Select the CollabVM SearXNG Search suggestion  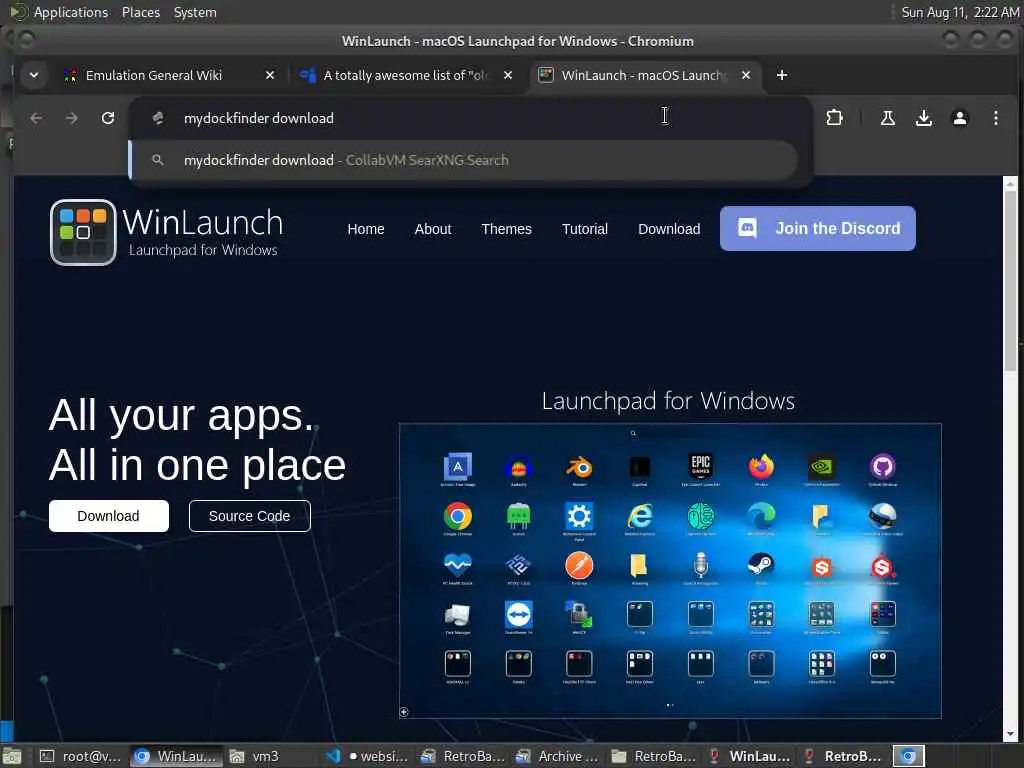coord(464,160)
